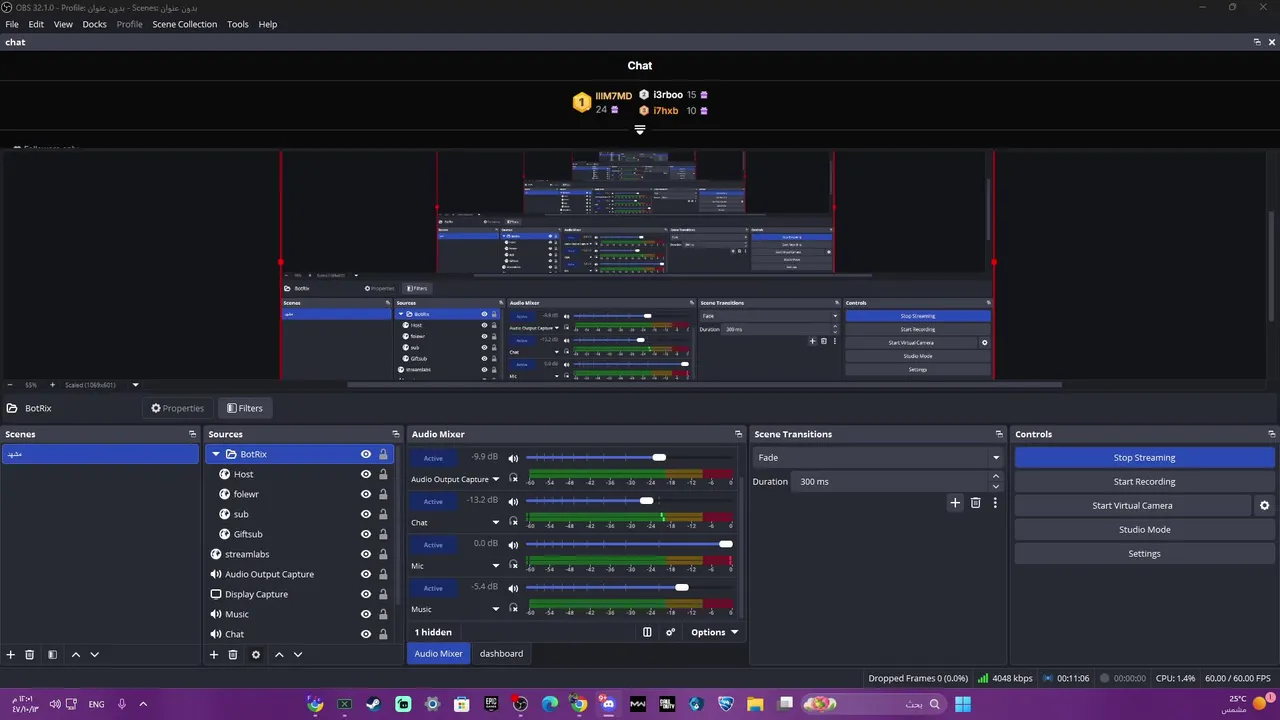Image resolution: width=1280 pixels, height=720 pixels.
Task: Unlock Audio Output Capture source lock
Action: pyautogui.click(x=383, y=574)
